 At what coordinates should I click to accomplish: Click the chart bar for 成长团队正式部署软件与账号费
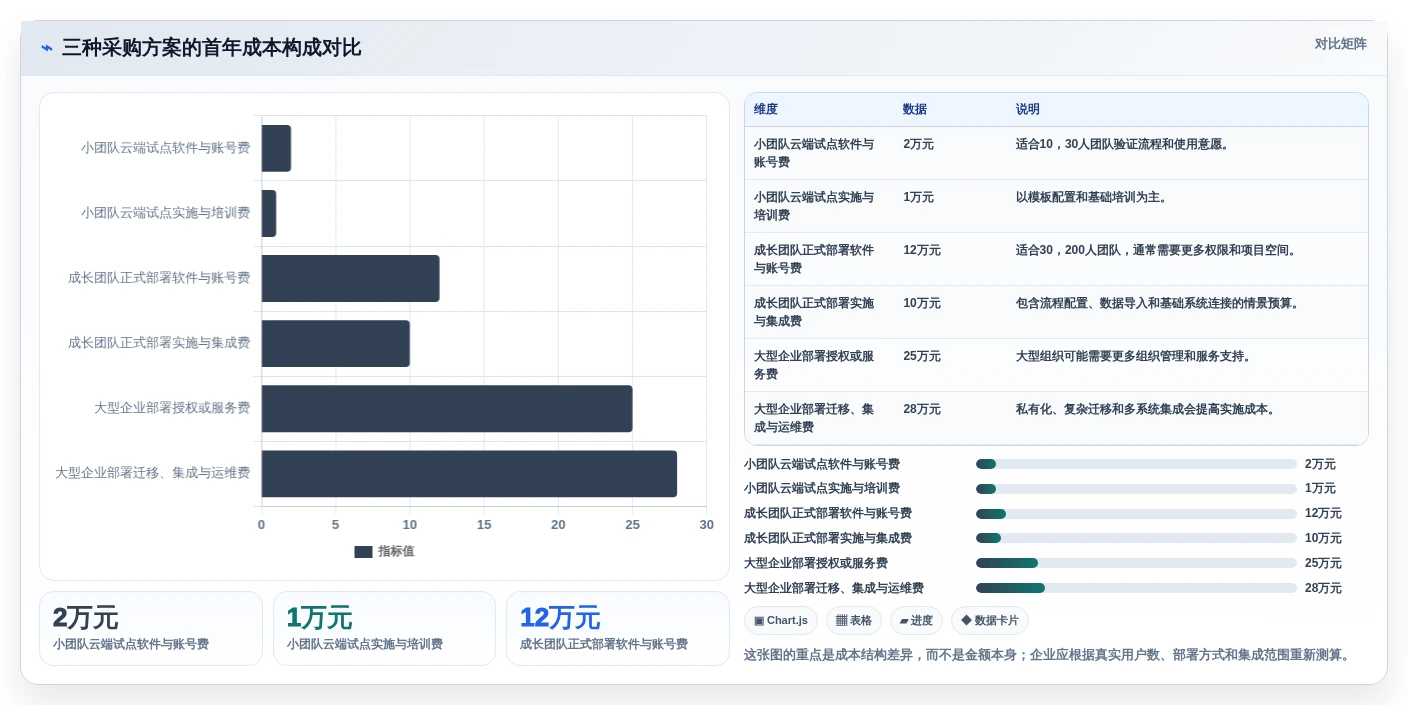pos(350,278)
